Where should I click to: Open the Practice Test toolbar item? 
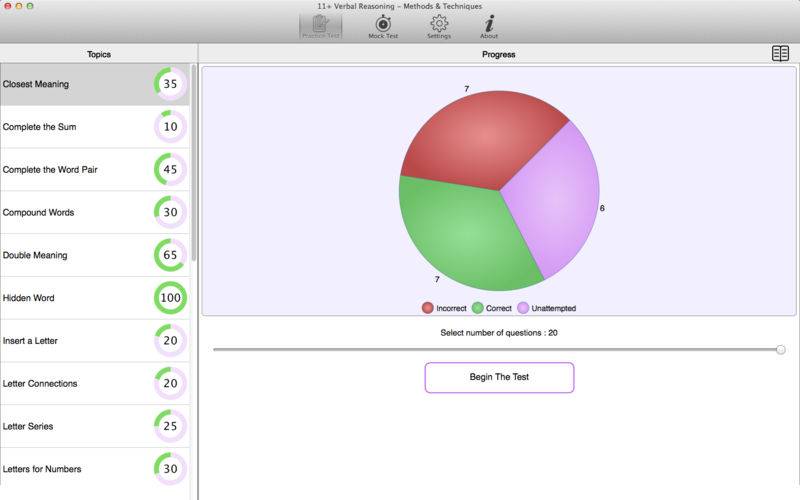(320, 27)
